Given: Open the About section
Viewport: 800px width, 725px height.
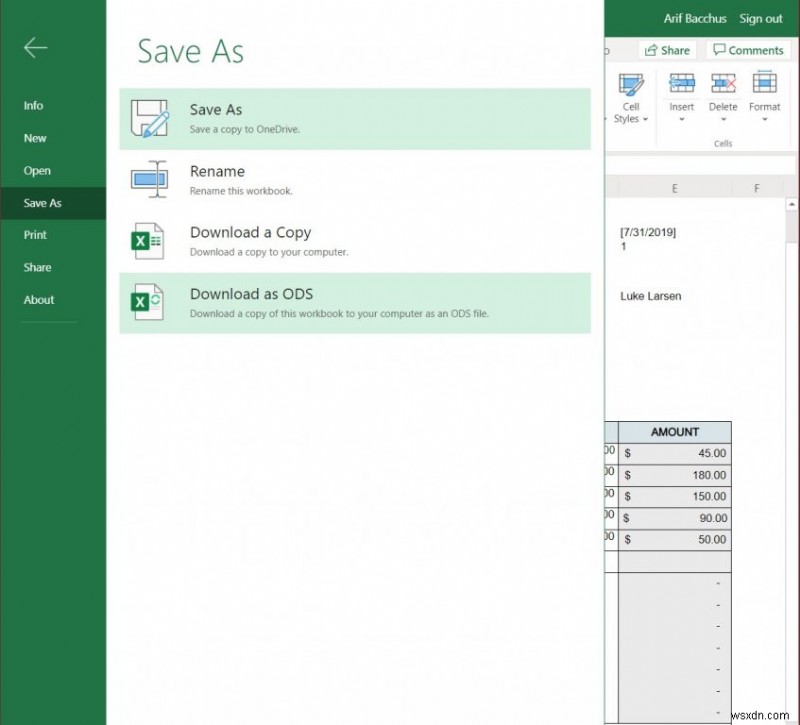Looking at the screenshot, I should tap(38, 299).
